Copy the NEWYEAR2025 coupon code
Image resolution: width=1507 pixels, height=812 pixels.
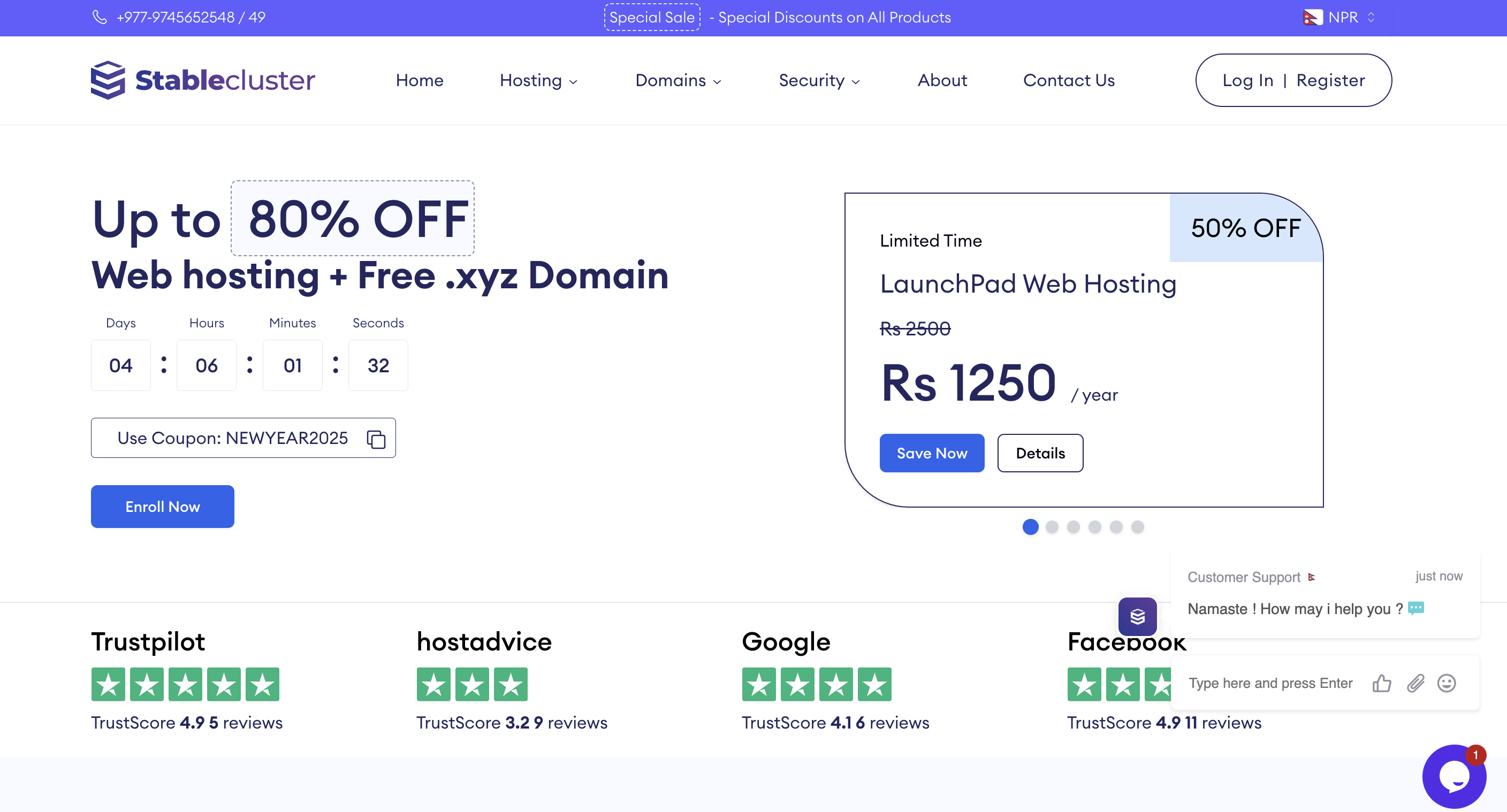coord(376,439)
